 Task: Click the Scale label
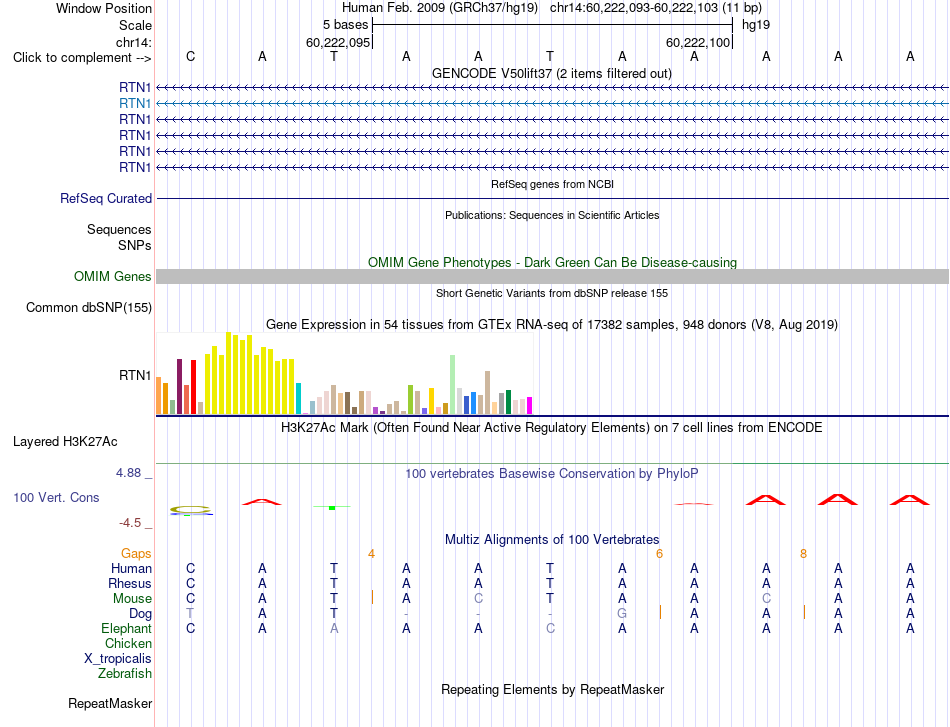pyautogui.click(x=135, y=25)
